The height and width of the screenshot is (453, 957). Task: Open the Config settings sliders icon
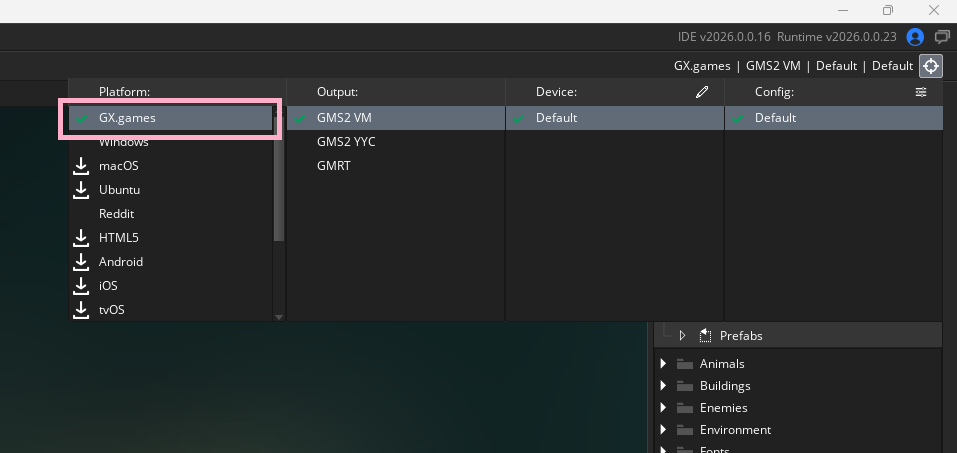[921, 92]
